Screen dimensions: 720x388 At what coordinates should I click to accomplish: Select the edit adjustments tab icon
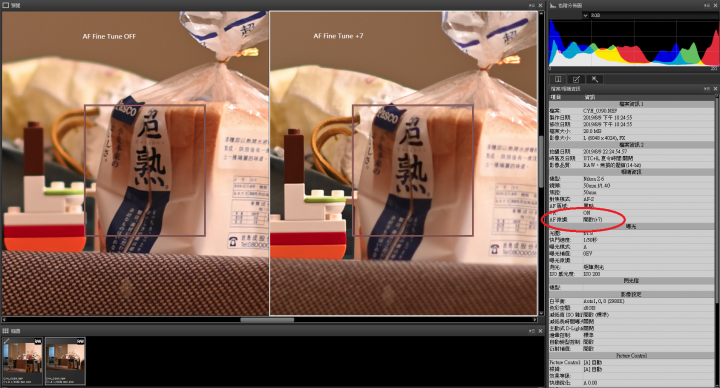(576, 79)
